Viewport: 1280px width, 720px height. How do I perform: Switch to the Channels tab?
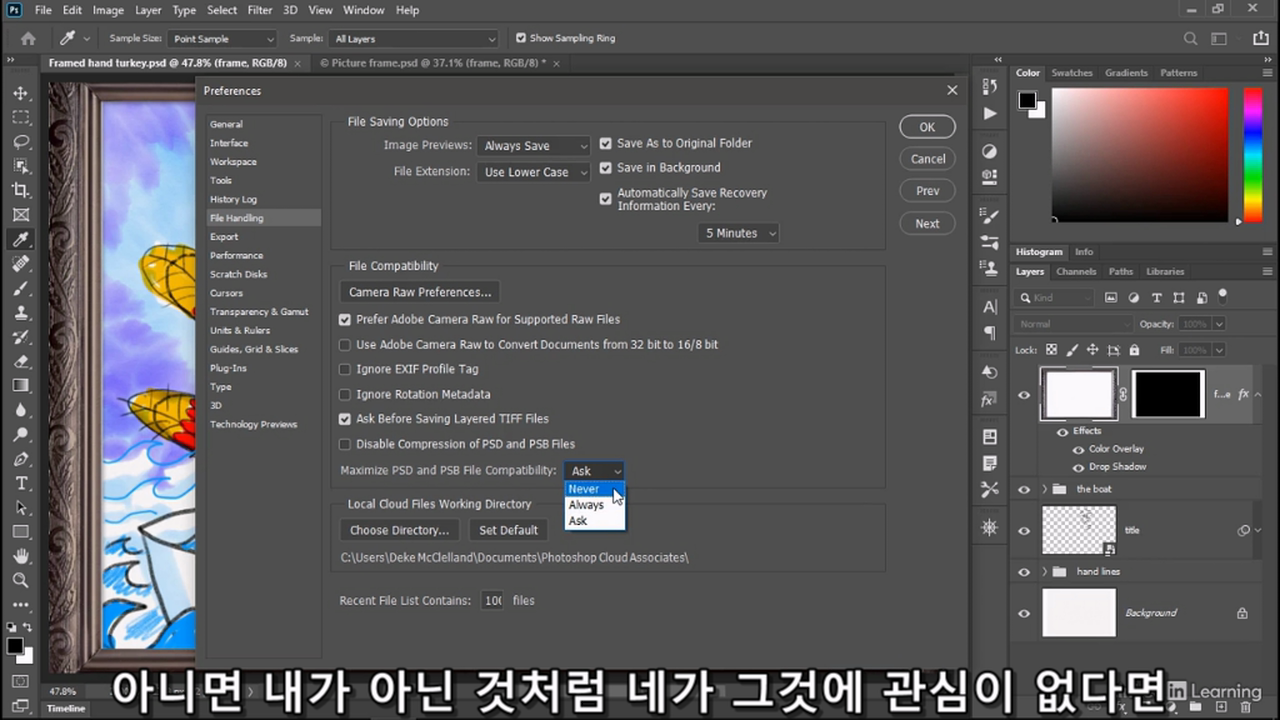(1076, 272)
